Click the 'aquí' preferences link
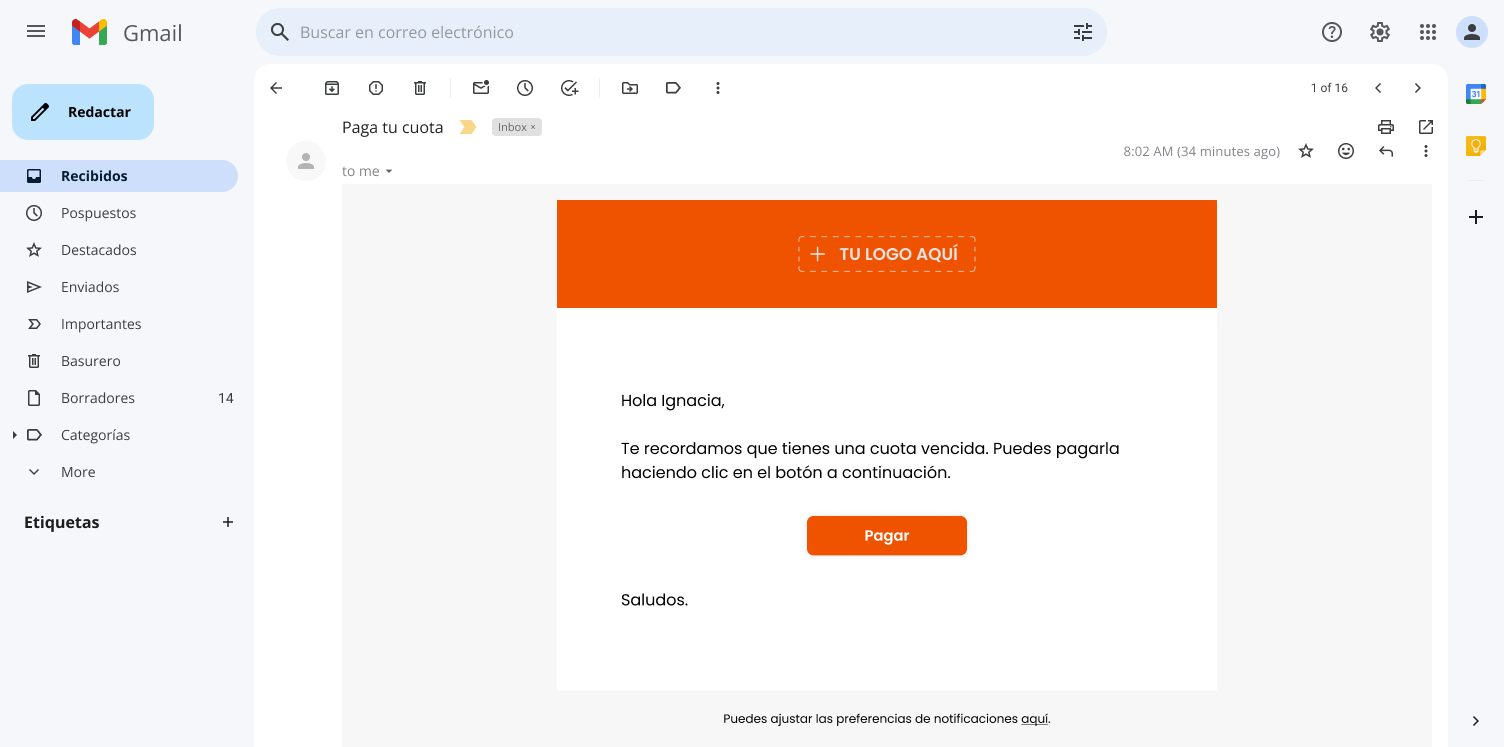Screen dimensions: 1504x747 tap(1034, 719)
